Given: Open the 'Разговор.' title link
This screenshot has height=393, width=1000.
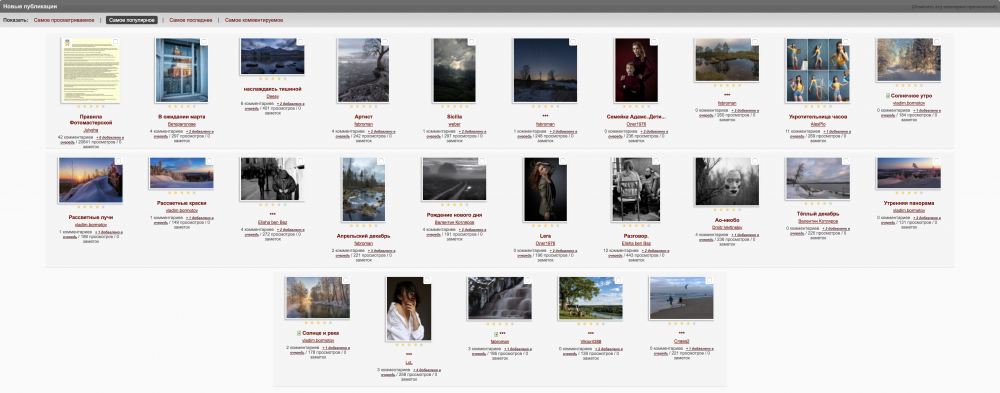Looking at the screenshot, I should point(636,235).
